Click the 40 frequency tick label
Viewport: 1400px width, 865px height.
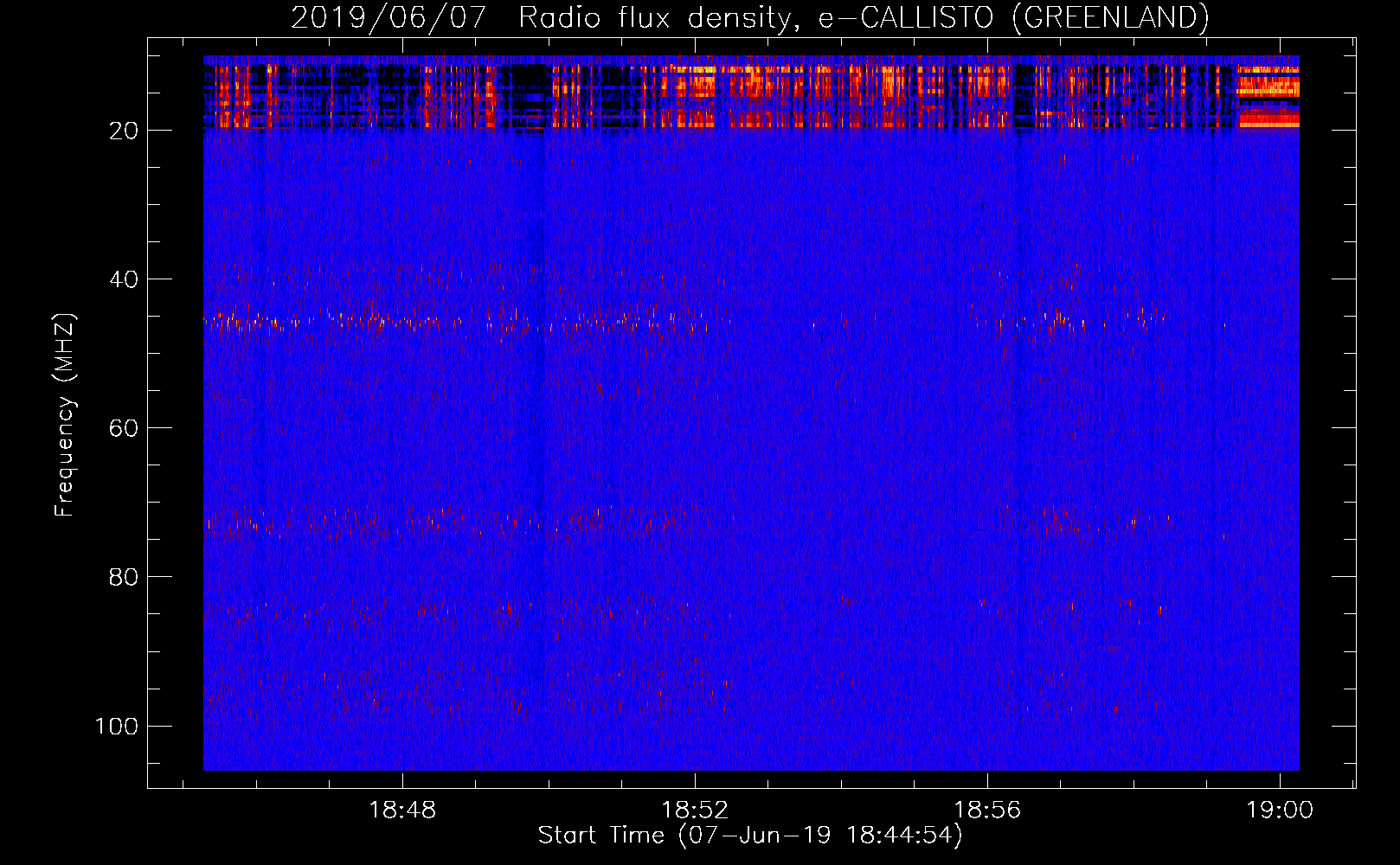(124, 279)
